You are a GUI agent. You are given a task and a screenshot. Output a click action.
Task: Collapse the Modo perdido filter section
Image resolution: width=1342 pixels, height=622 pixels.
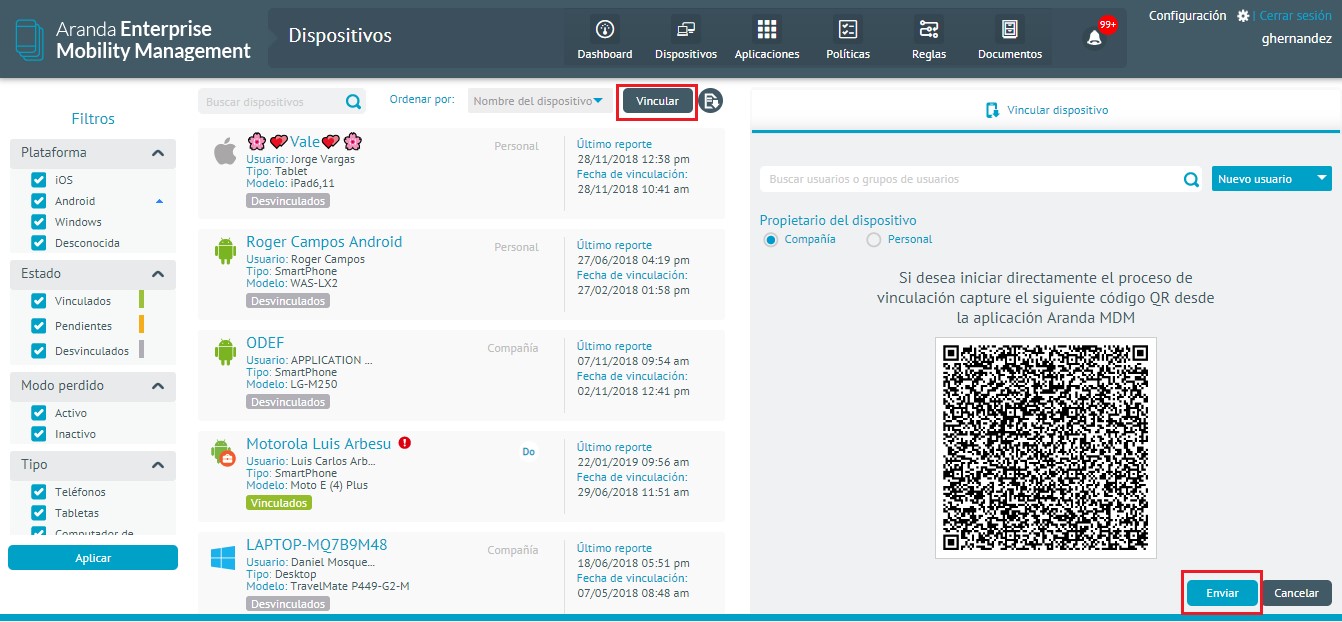(158, 386)
